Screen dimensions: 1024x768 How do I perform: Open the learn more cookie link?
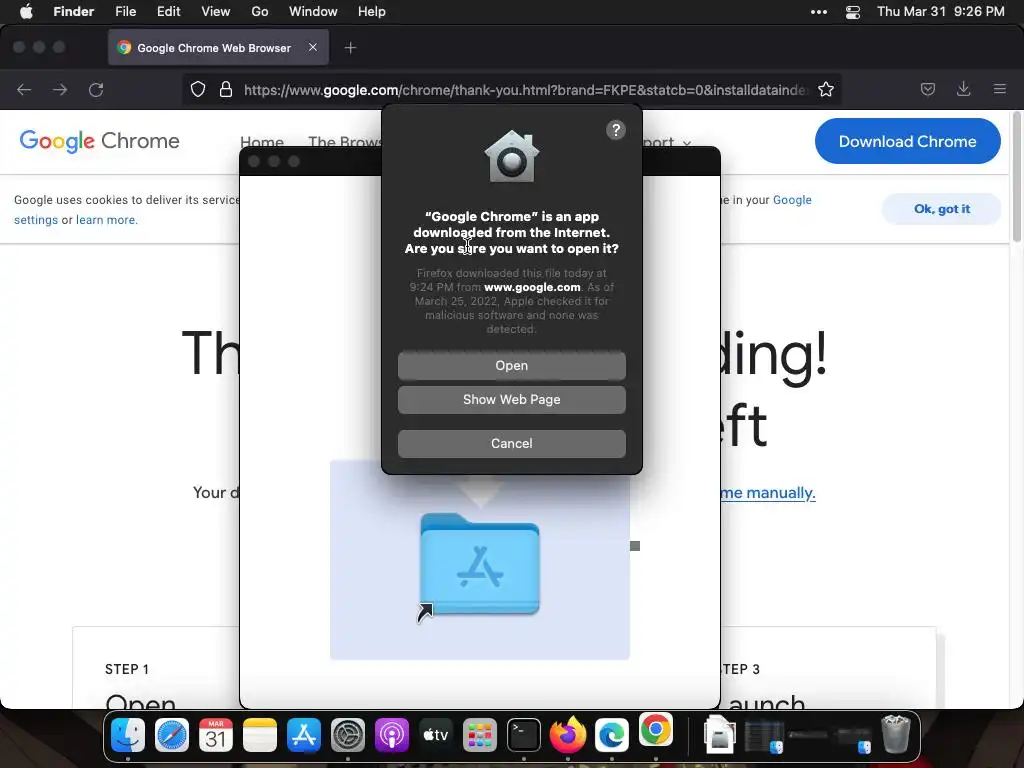(106, 220)
